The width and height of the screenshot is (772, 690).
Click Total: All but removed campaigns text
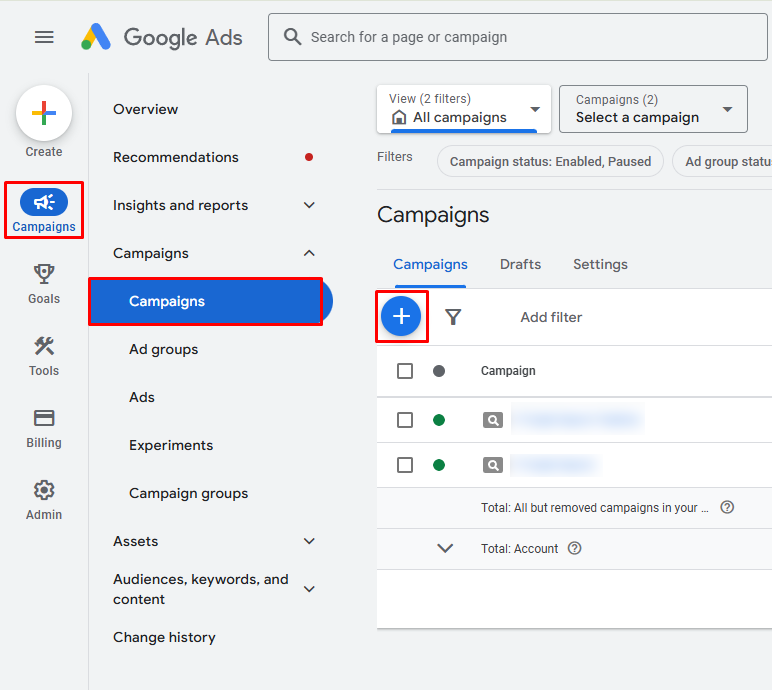point(594,508)
